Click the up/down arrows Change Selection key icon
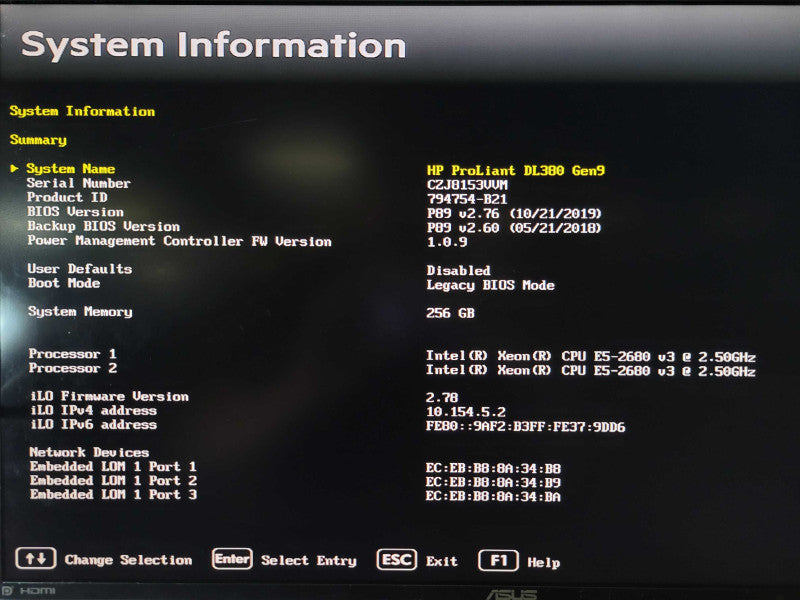Image resolution: width=800 pixels, height=600 pixels. pos(36,558)
